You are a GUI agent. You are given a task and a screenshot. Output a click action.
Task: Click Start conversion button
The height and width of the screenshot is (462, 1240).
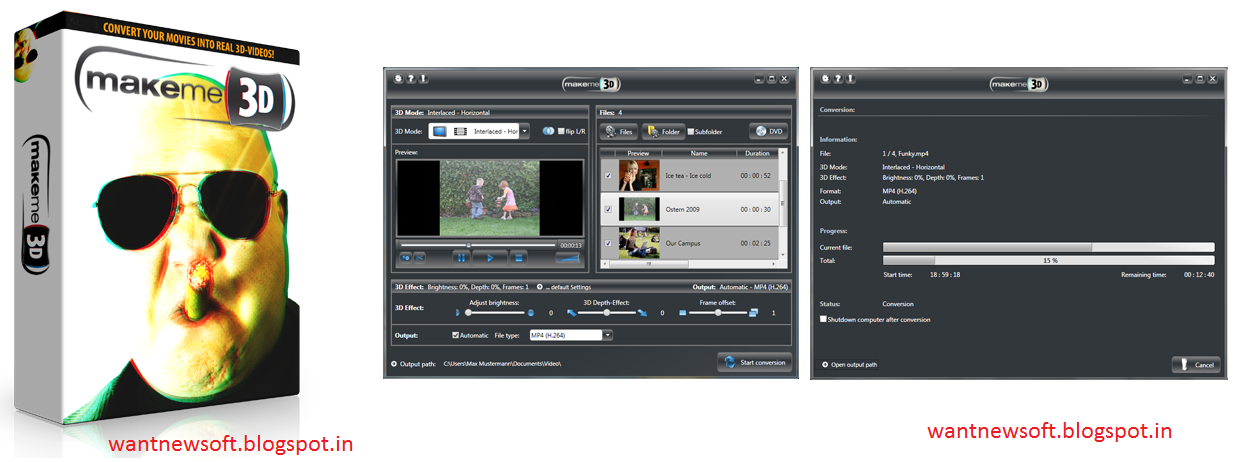754,362
